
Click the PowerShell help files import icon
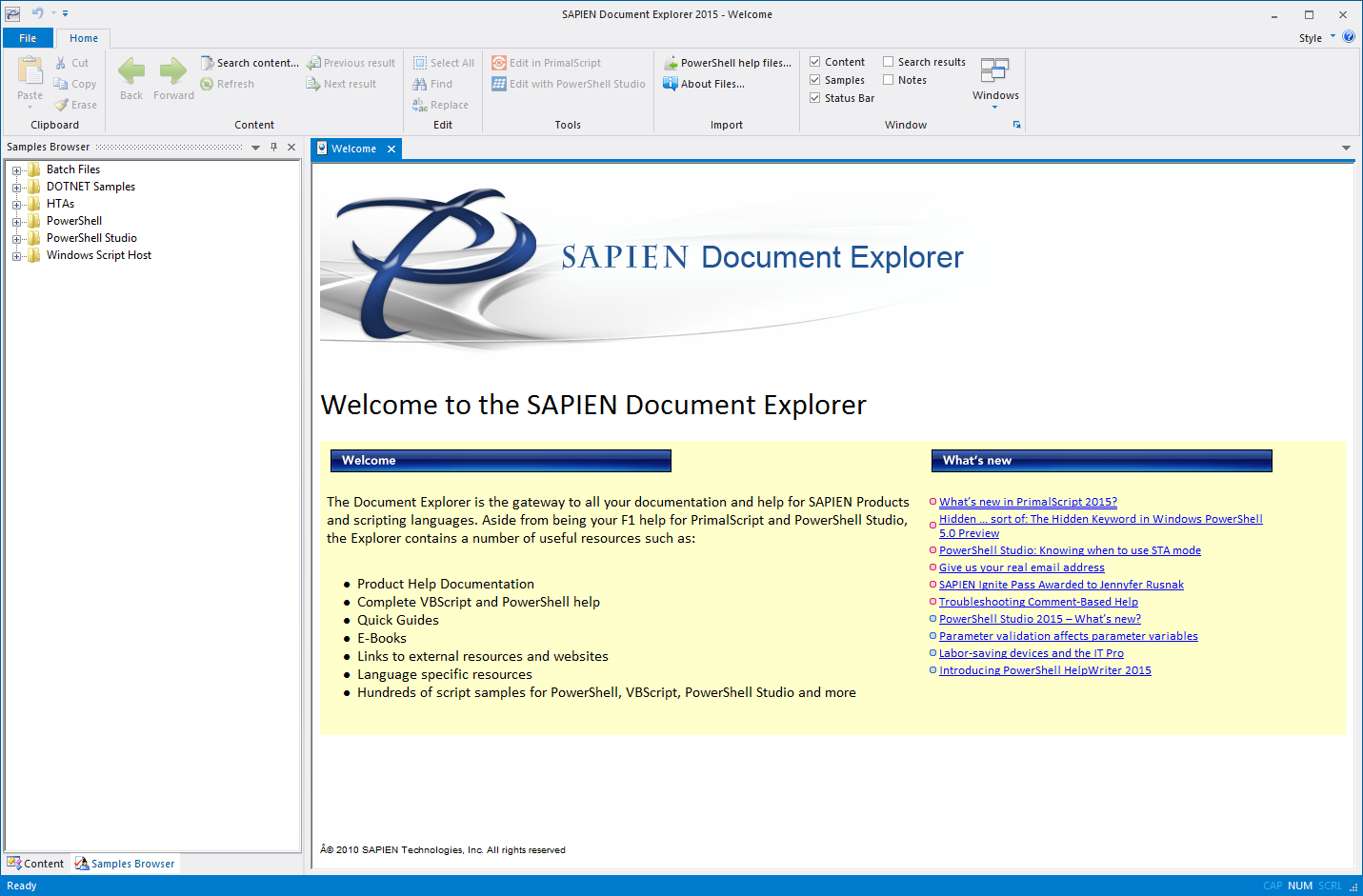670,62
